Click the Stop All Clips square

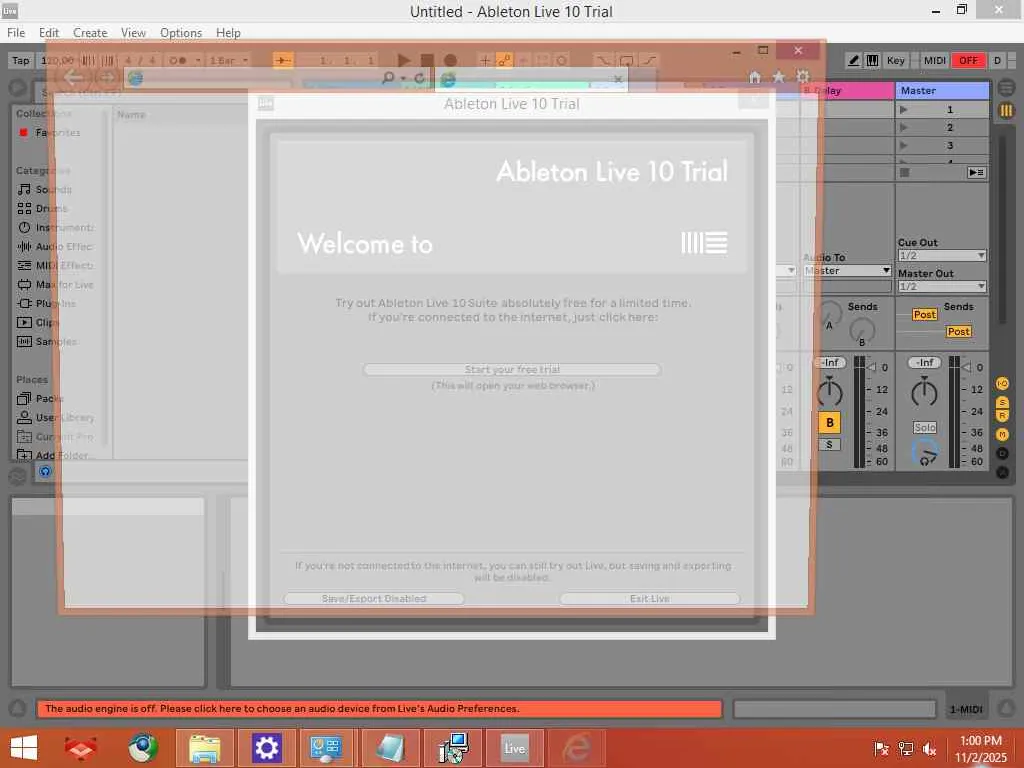coord(904,172)
